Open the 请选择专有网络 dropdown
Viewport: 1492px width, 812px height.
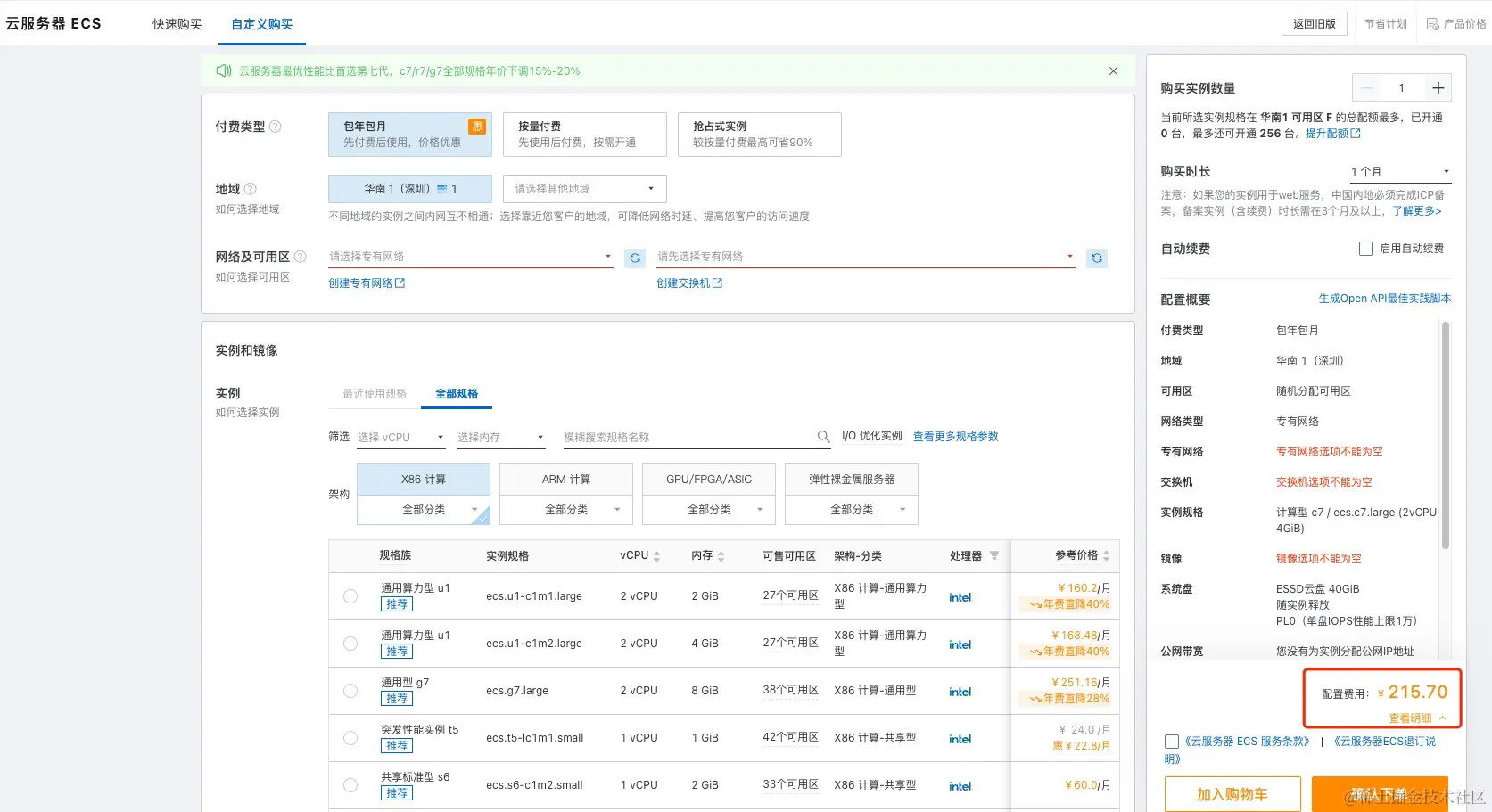[471, 257]
